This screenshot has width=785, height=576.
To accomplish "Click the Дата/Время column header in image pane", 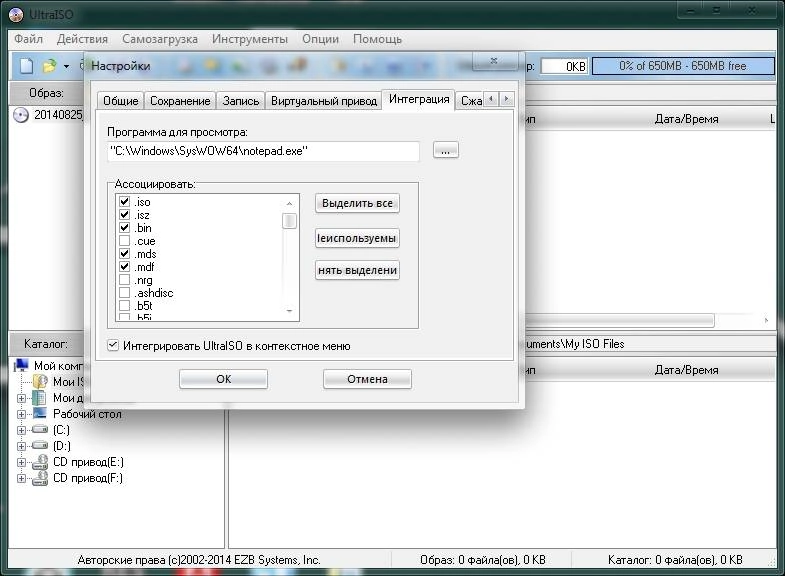I will (x=686, y=119).
